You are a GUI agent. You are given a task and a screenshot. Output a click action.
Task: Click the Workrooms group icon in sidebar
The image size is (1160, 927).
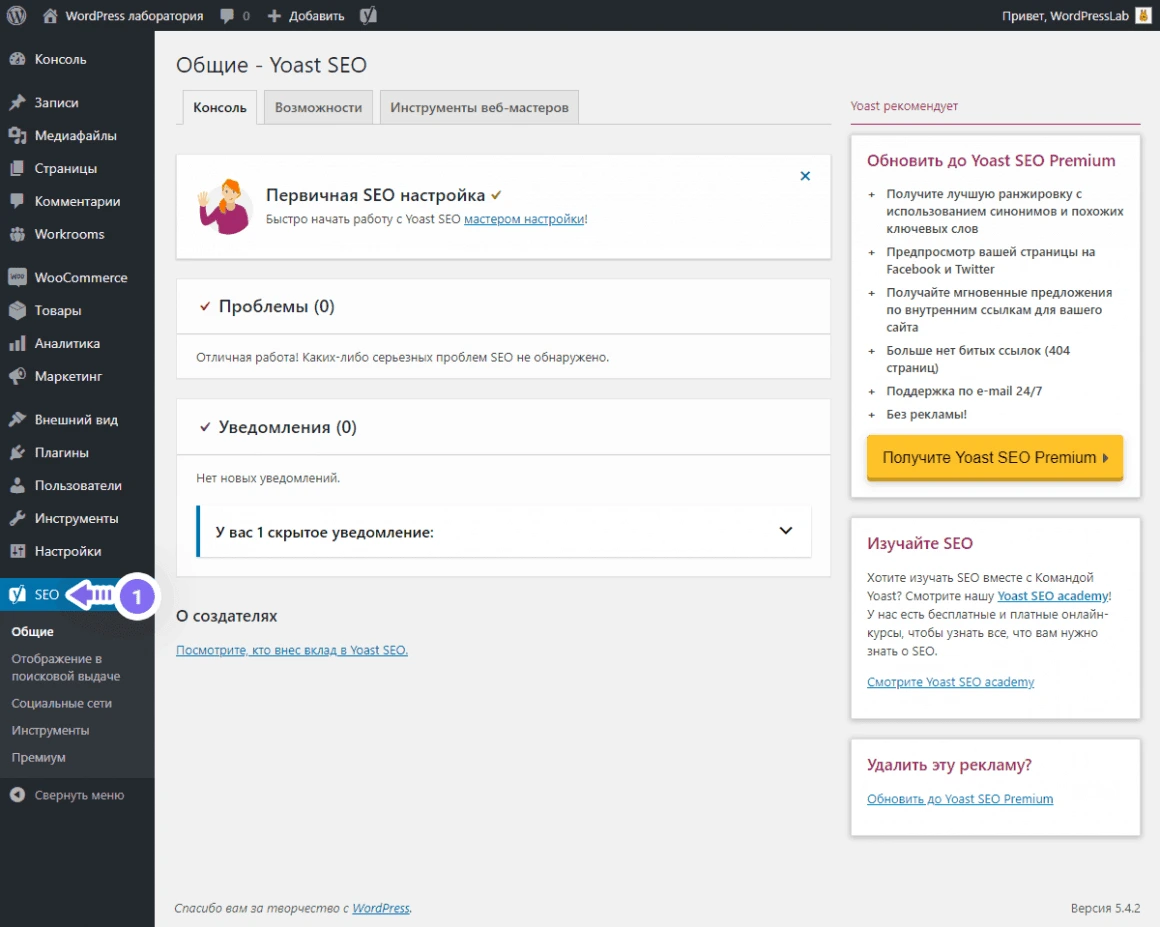point(17,234)
